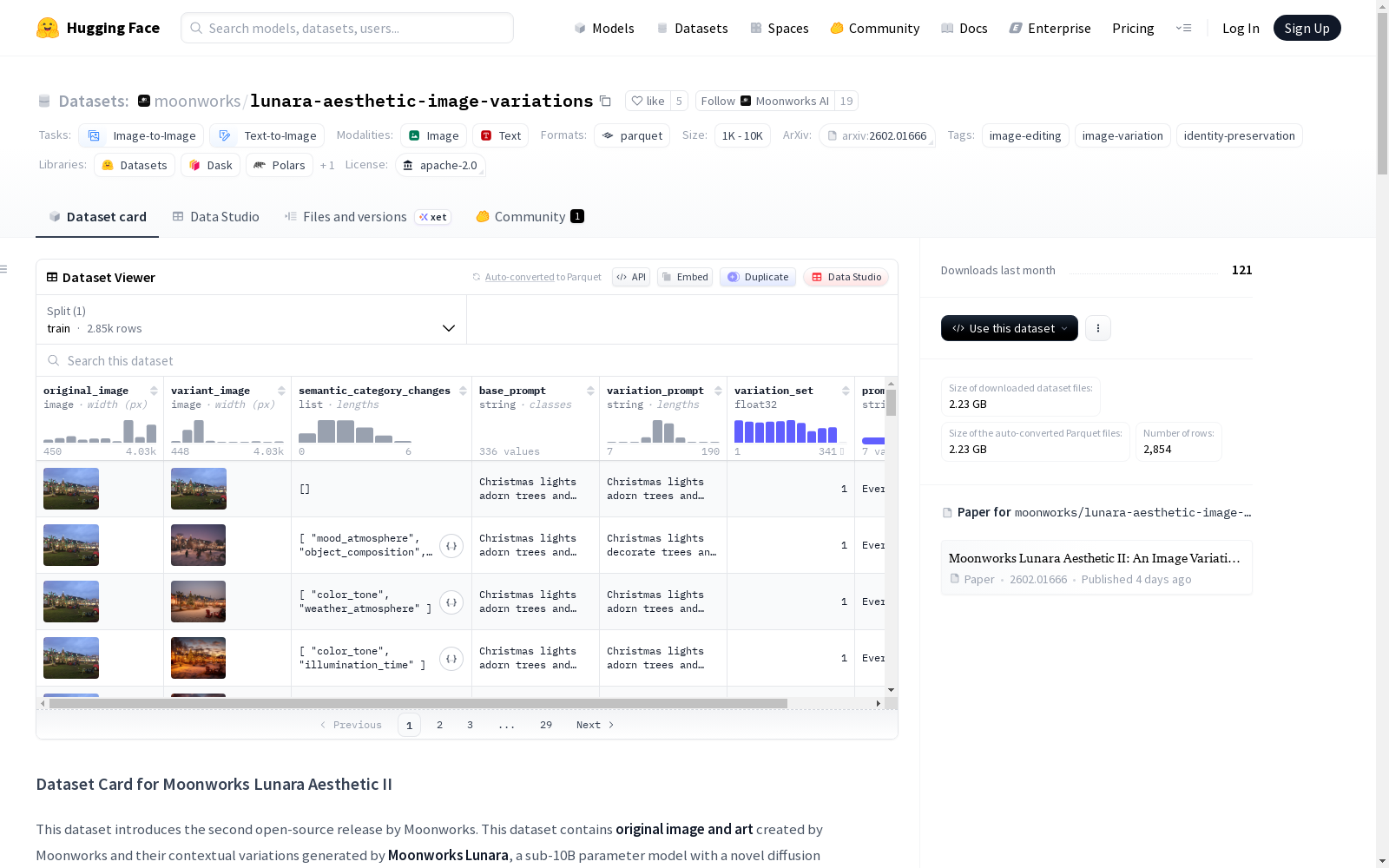Sort the variation_prompt column
This screenshot has width=1389, height=868.
point(718,391)
